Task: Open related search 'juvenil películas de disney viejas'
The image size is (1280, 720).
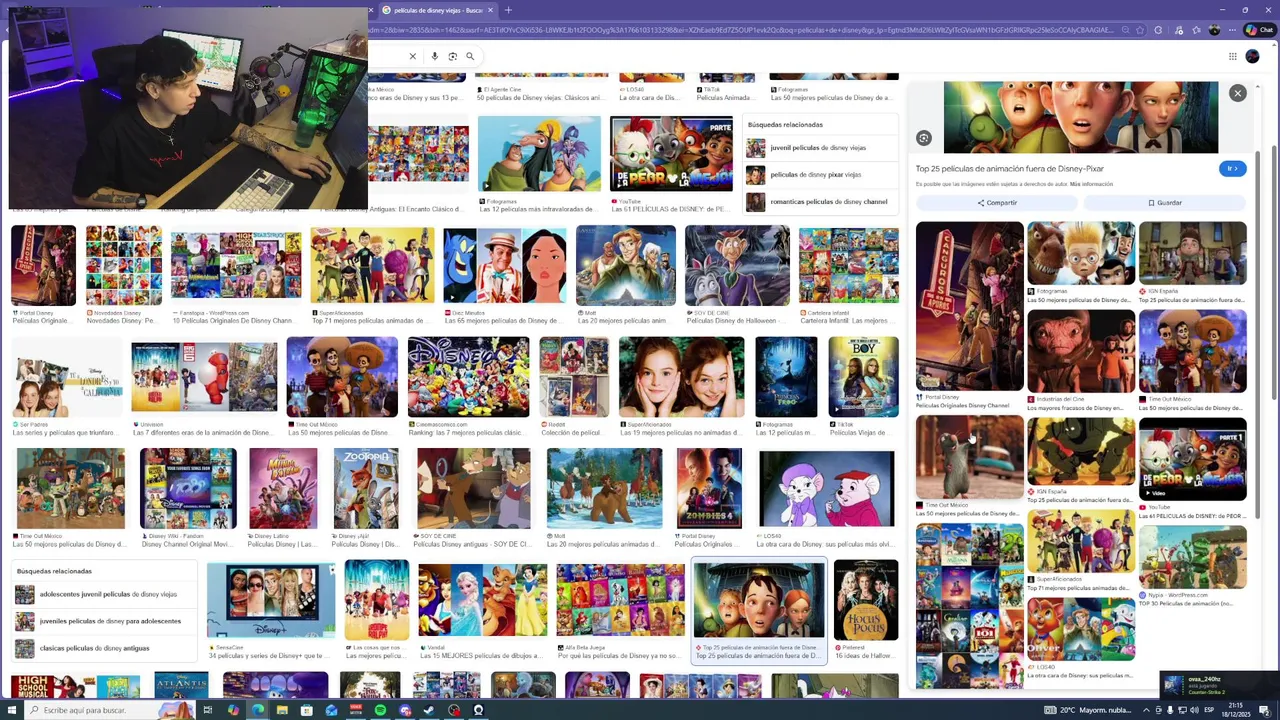Action: [820, 148]
